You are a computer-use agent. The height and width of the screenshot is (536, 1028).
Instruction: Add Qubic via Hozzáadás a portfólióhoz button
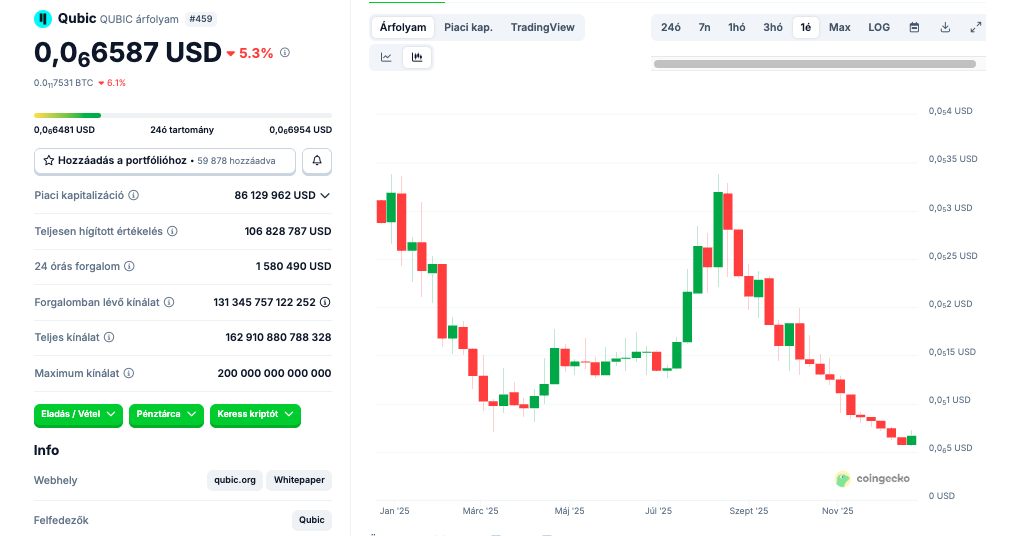pyautogui.click(x=165, y=161)
